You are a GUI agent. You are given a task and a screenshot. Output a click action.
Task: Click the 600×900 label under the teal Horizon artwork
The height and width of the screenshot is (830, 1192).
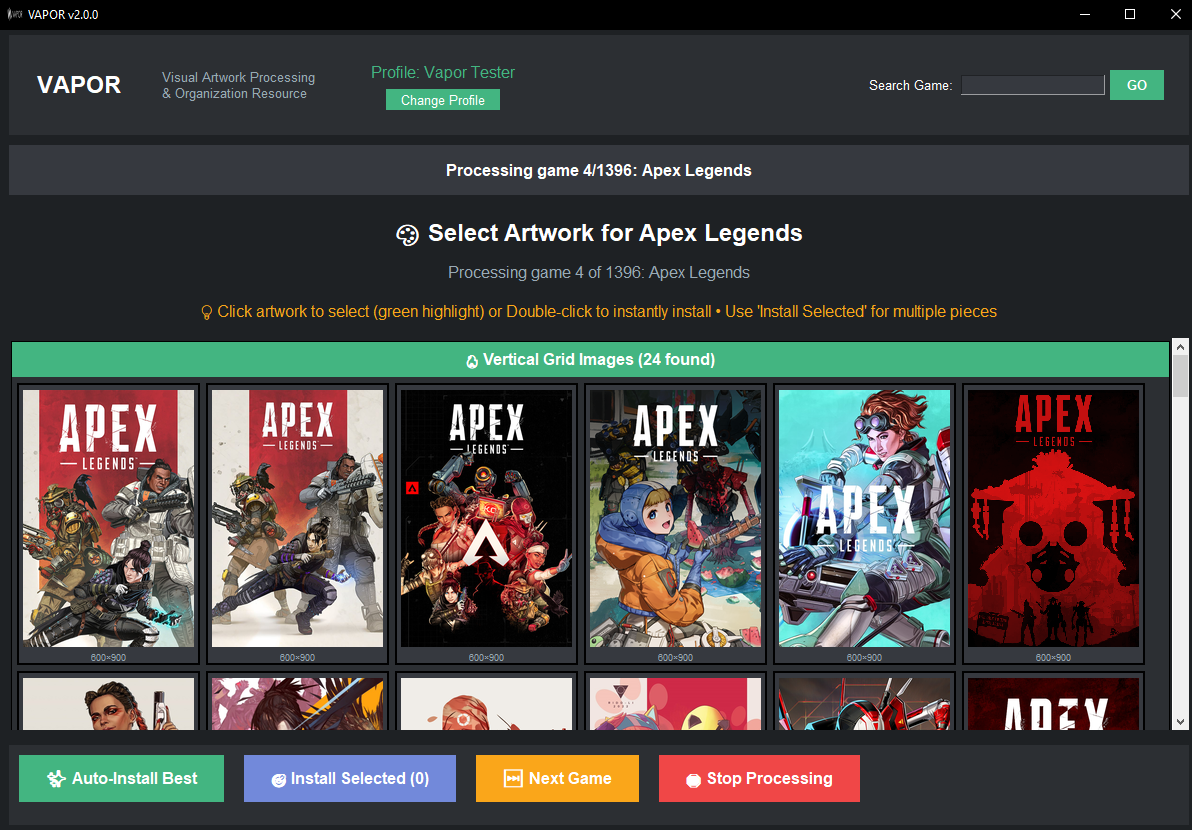pos(864,657)
